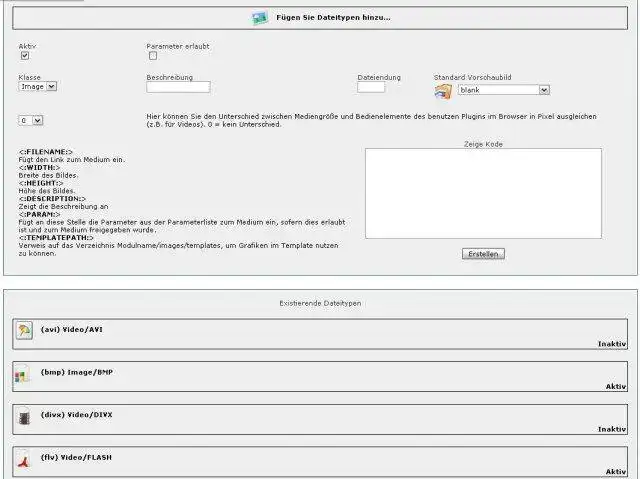This screenshot has width=640, height=479.
Task: Click the Inaktiv status of the AVI row
Action: (x=612, y=344)
